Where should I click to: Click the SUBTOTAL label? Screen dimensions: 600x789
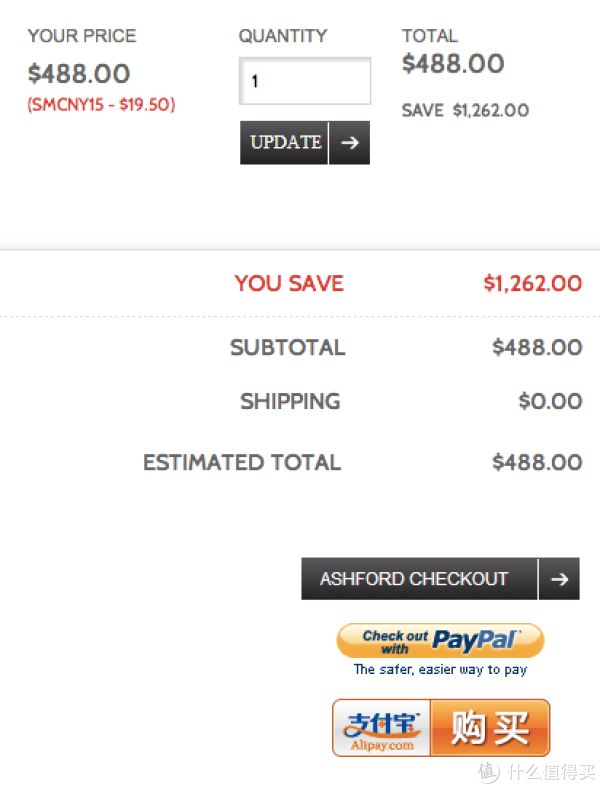pos(287,348)
